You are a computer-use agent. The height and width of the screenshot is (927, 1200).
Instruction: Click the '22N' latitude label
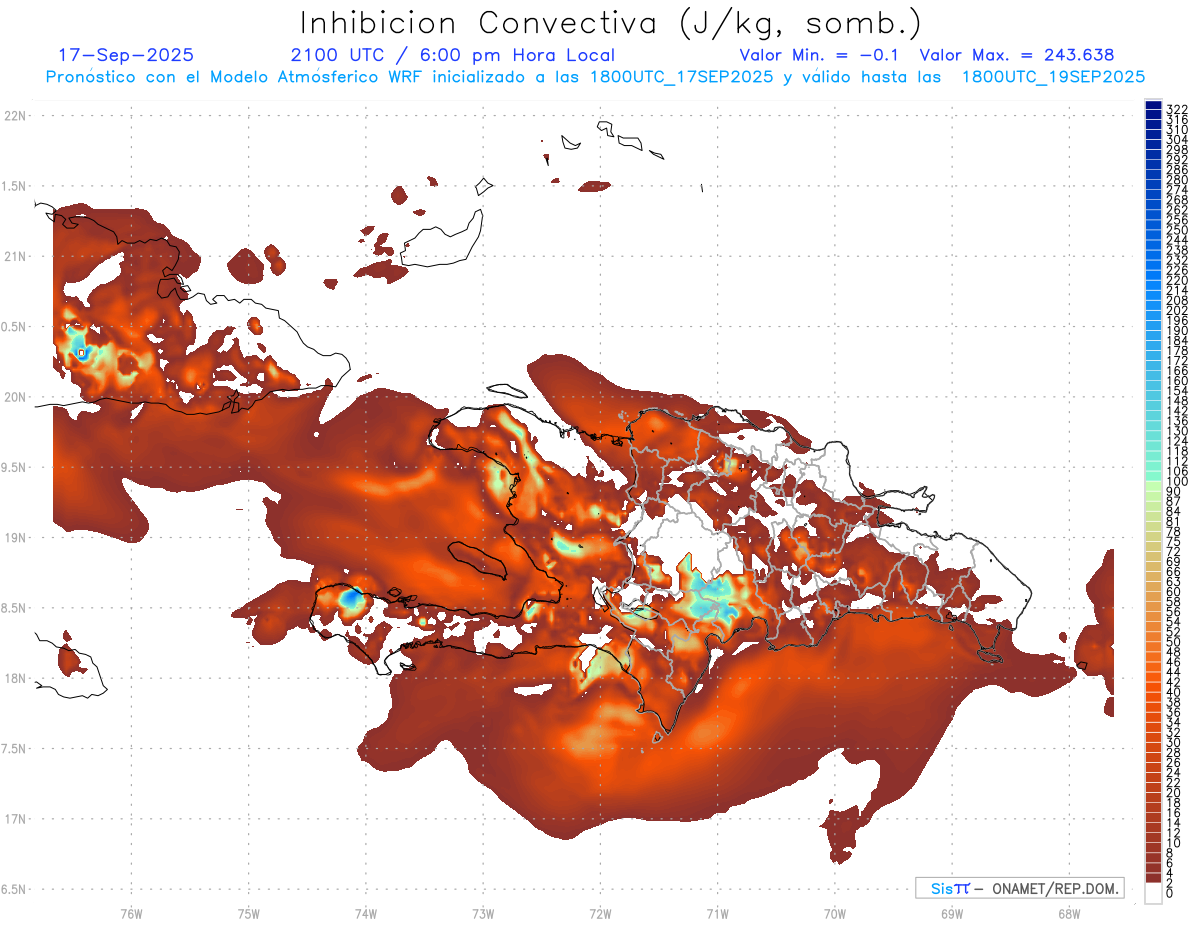click(x=14, y=116)
